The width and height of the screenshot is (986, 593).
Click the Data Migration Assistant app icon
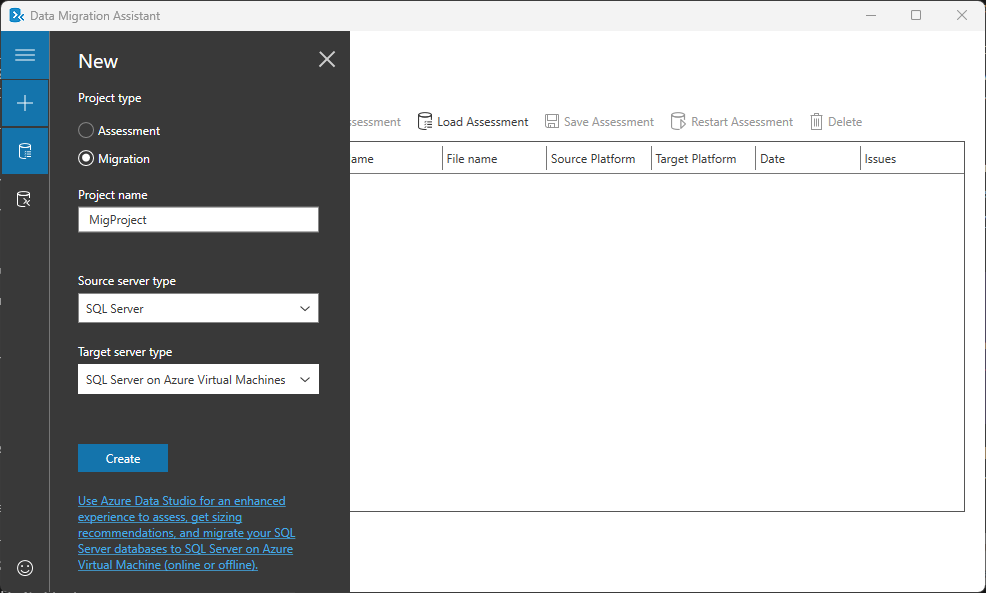point(17,15)
